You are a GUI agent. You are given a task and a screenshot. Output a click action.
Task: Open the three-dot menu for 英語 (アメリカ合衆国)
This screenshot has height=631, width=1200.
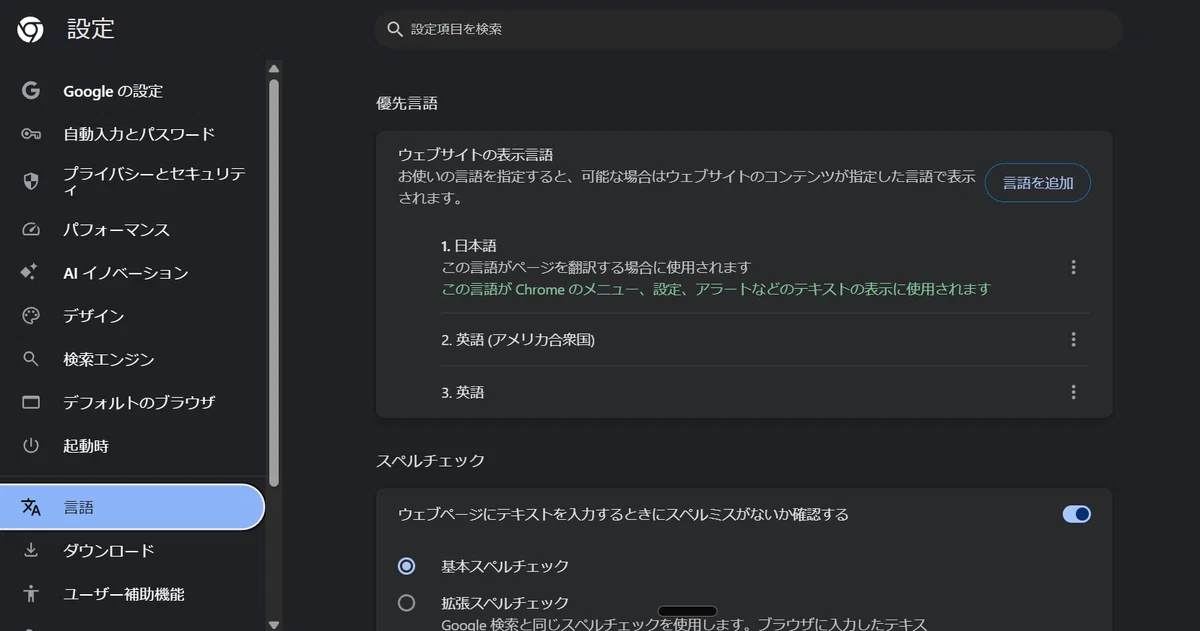click(x=1073, y=340)
